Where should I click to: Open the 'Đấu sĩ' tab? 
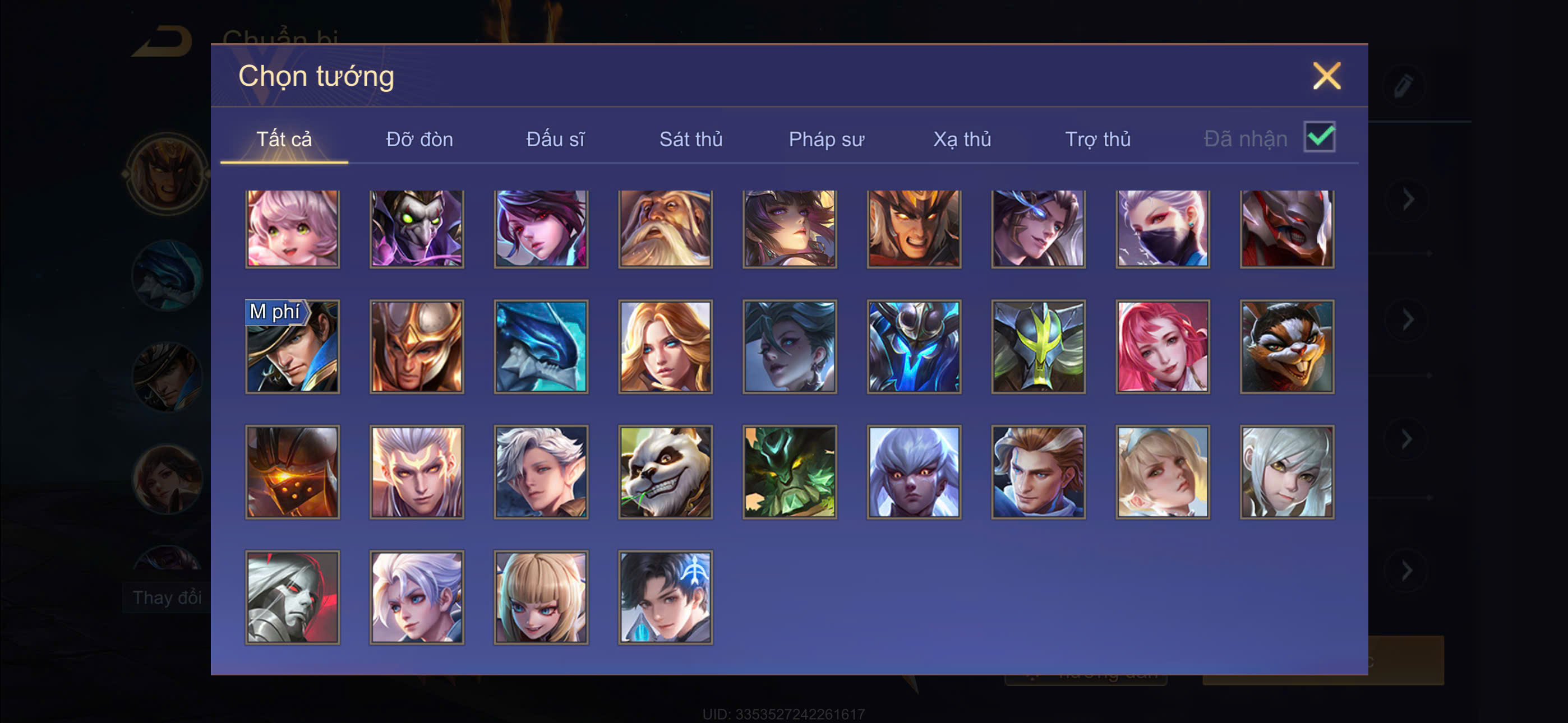(555, 140)
